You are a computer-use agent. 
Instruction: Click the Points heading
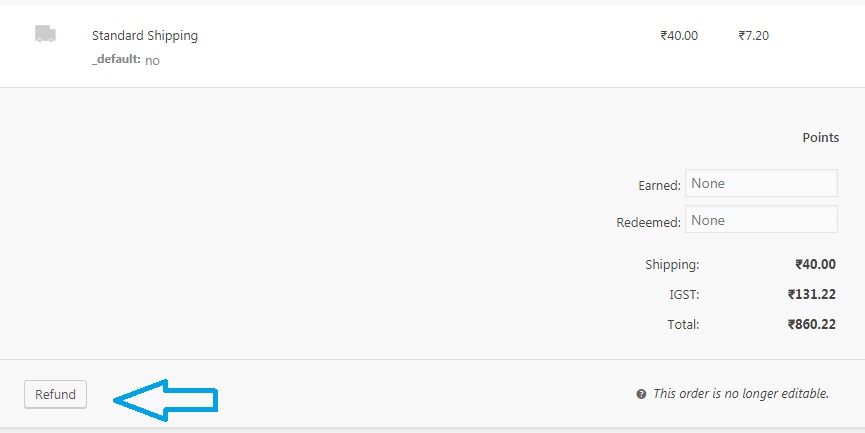pos(820,137)
